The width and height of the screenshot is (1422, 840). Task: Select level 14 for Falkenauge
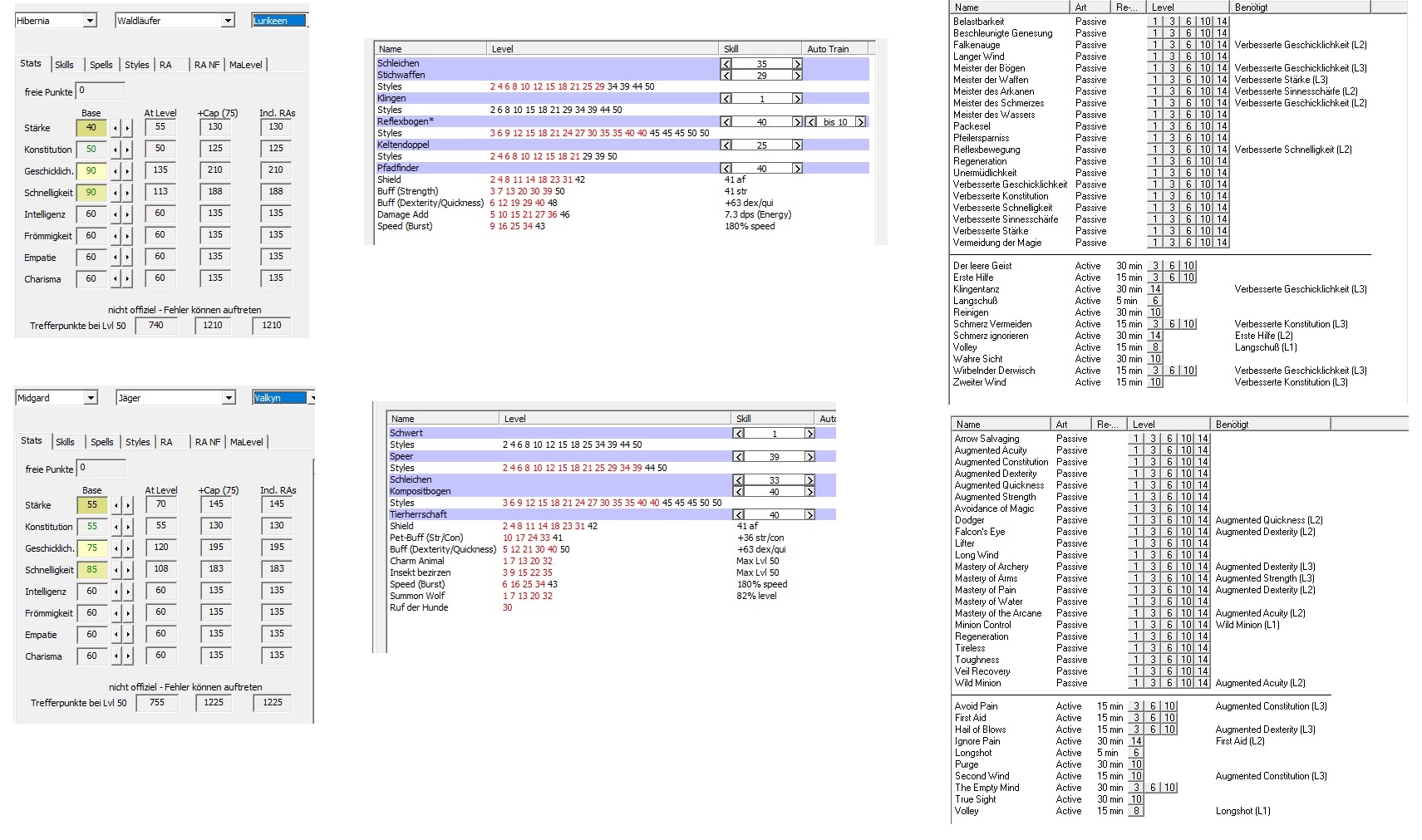(1221, 45)
